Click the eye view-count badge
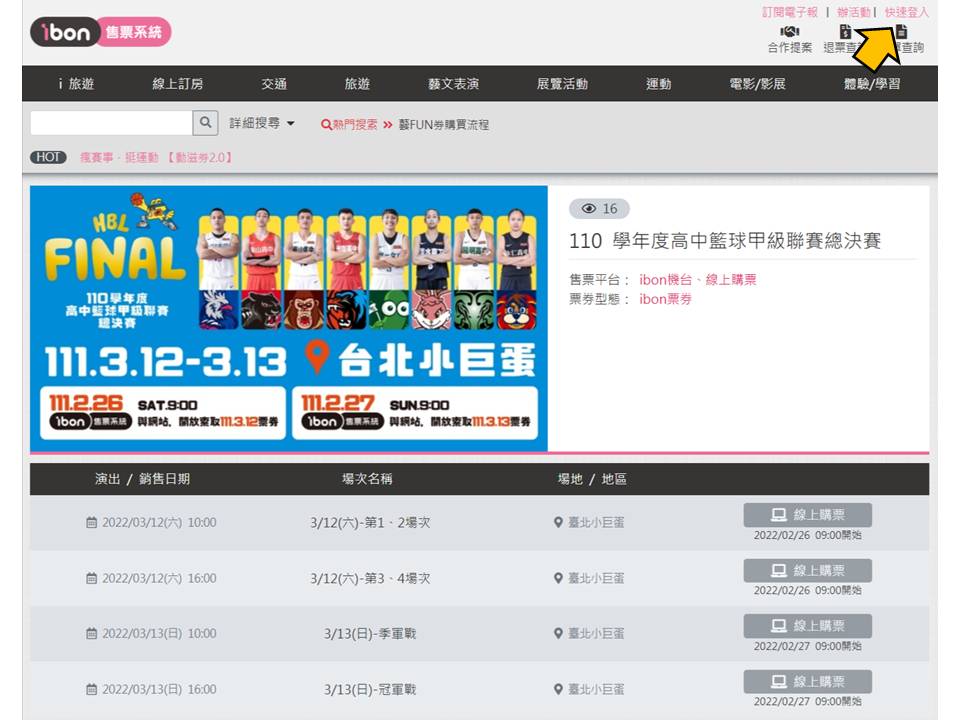Image resolution: width=960 pixels, height=720 pixels. [599, 208]
